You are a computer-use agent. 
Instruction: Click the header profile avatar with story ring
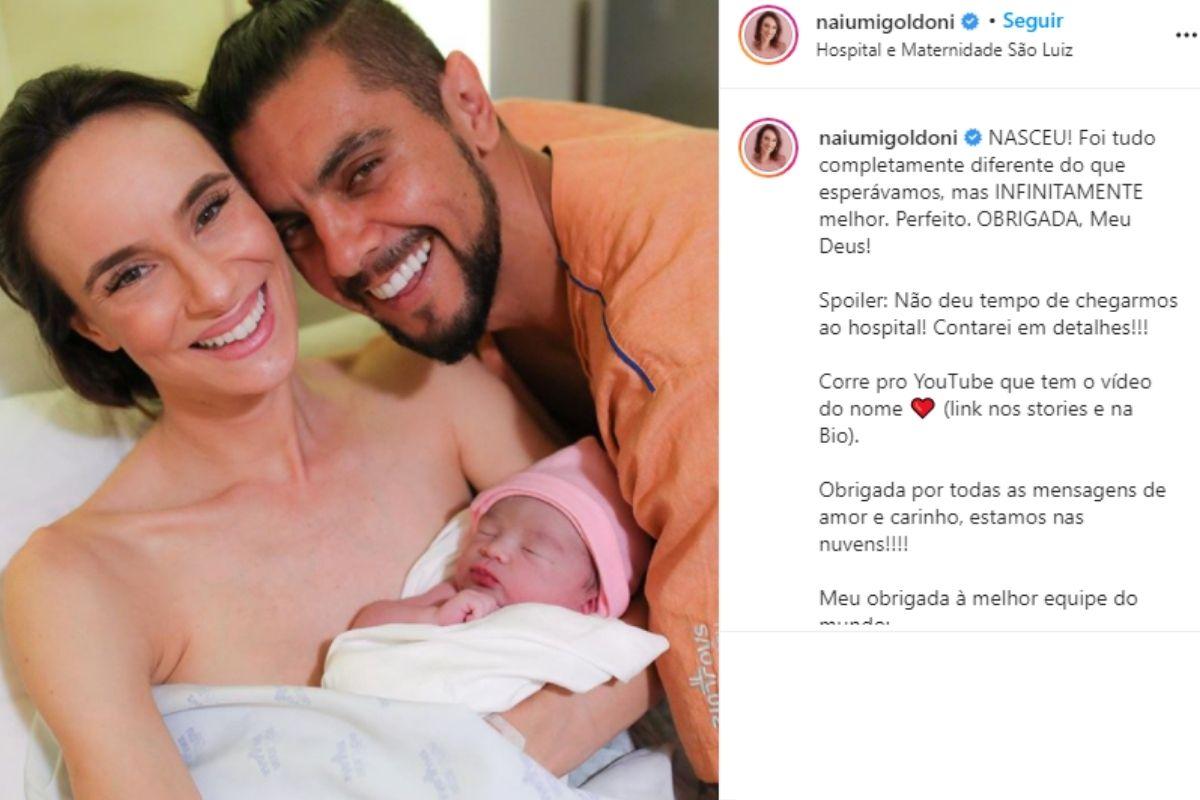tap(768, 34)
